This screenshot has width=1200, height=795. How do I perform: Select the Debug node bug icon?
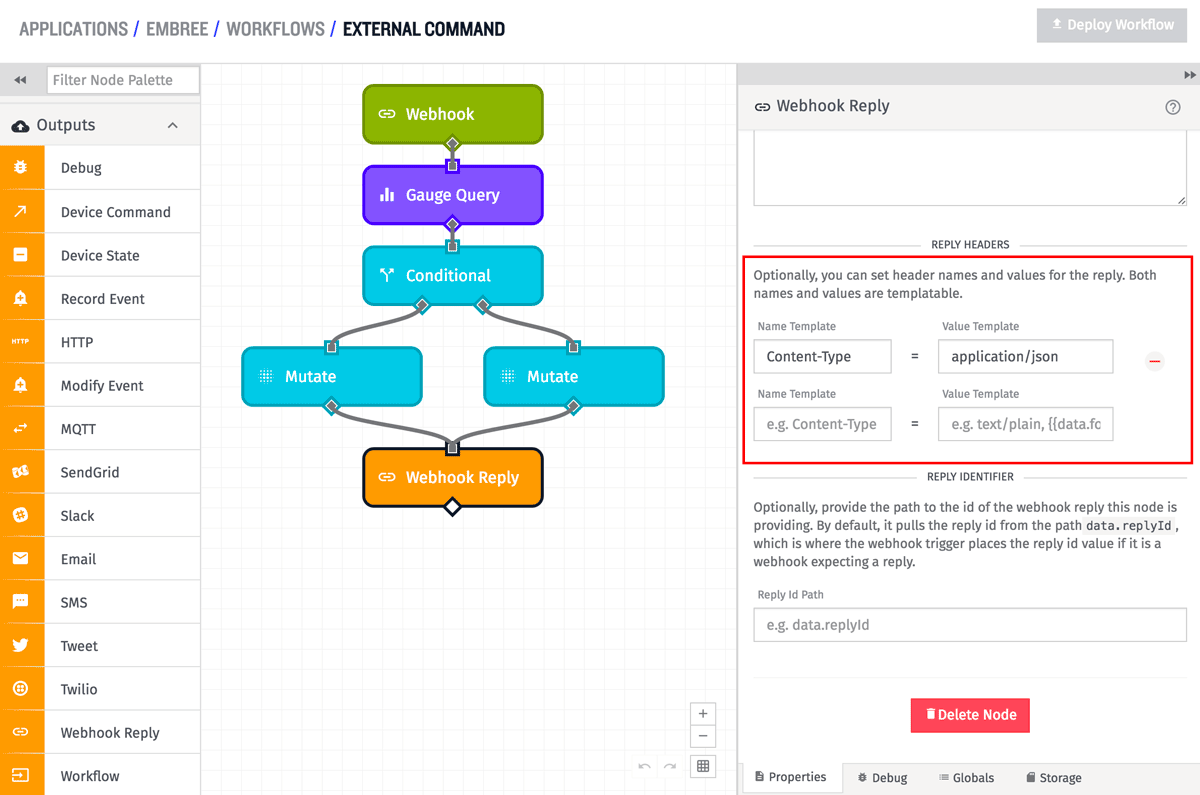[x=21, y=168]
